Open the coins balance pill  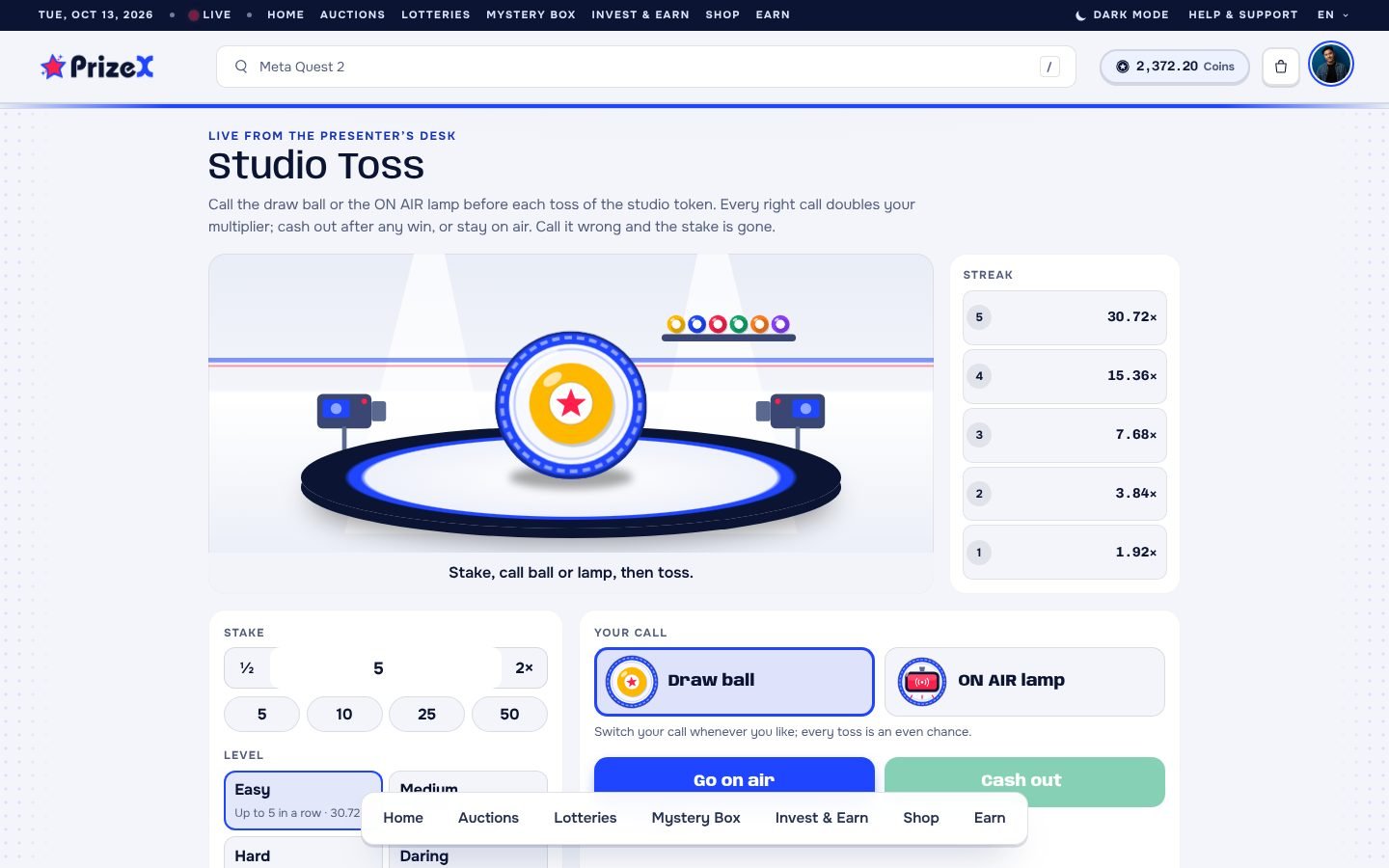coord(1175,67)
